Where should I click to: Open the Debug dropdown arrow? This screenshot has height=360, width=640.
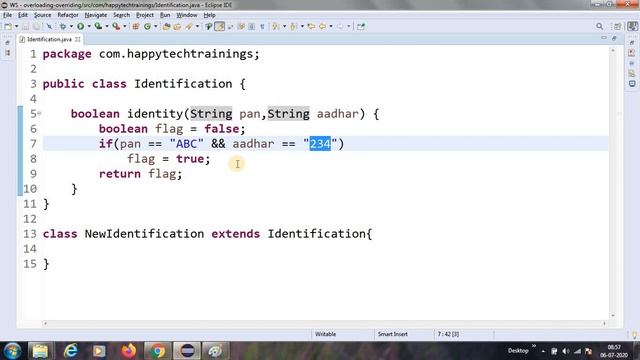[71, 27]
